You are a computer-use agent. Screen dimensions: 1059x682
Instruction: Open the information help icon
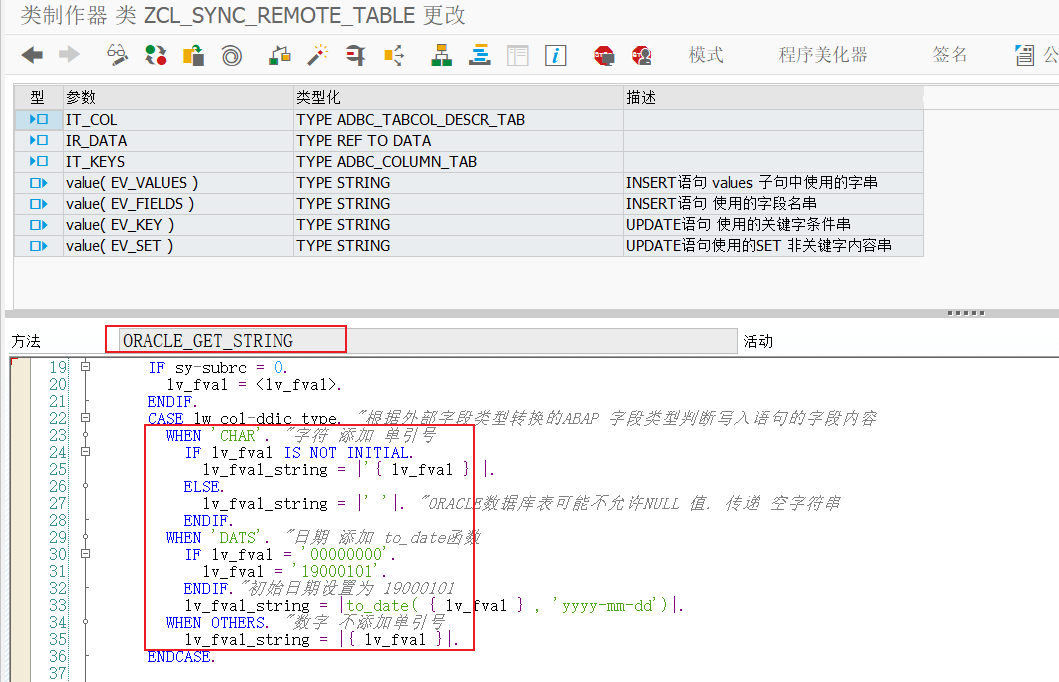tap(555, 55)
